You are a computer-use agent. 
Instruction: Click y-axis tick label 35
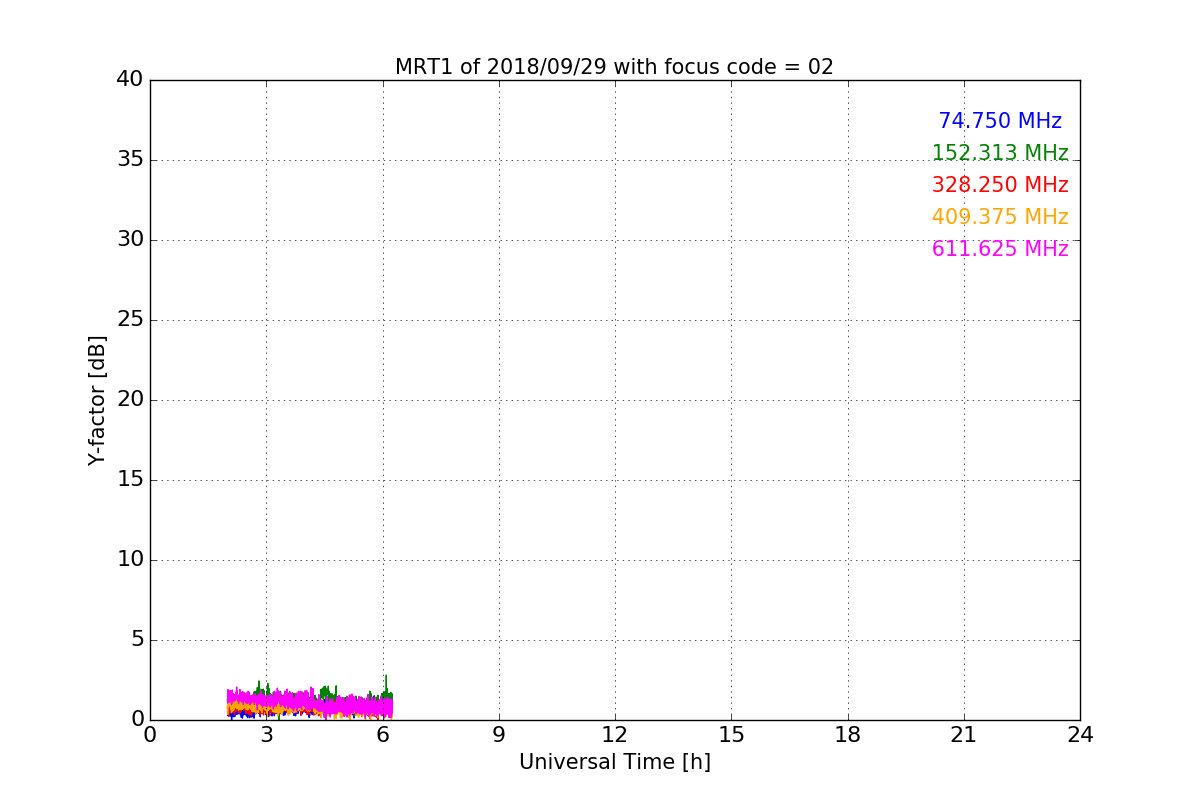[130, 160]
